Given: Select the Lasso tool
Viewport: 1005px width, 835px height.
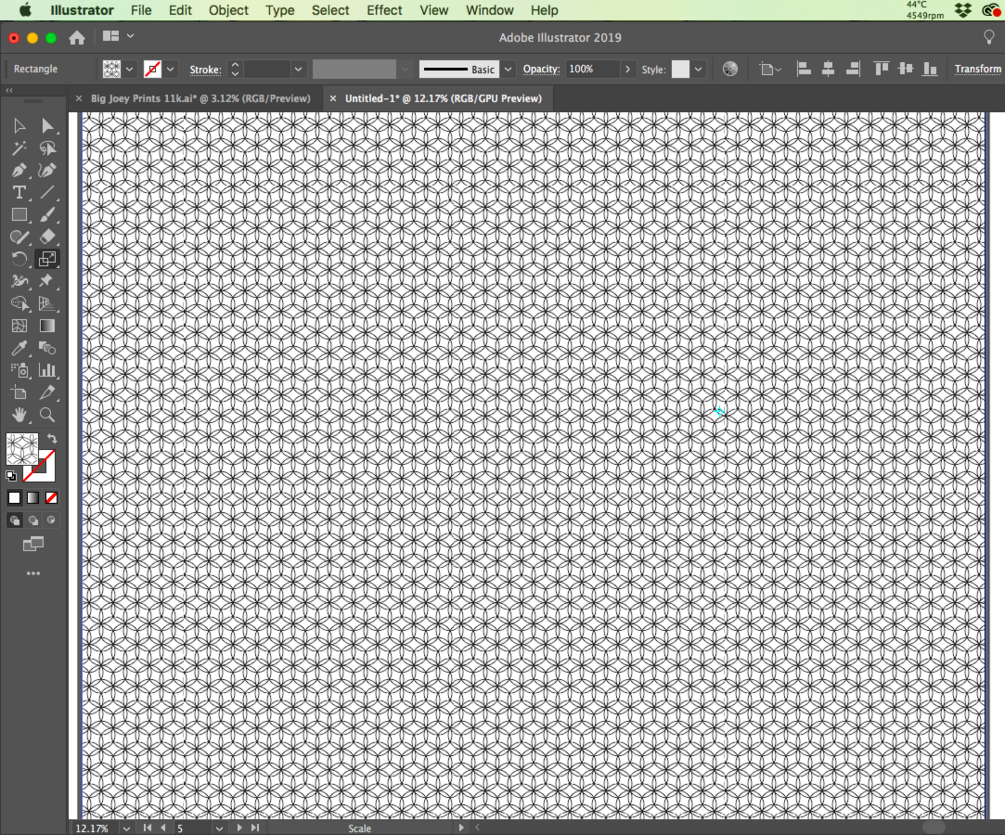Looking at the screenshot, I should pos(47,148).
